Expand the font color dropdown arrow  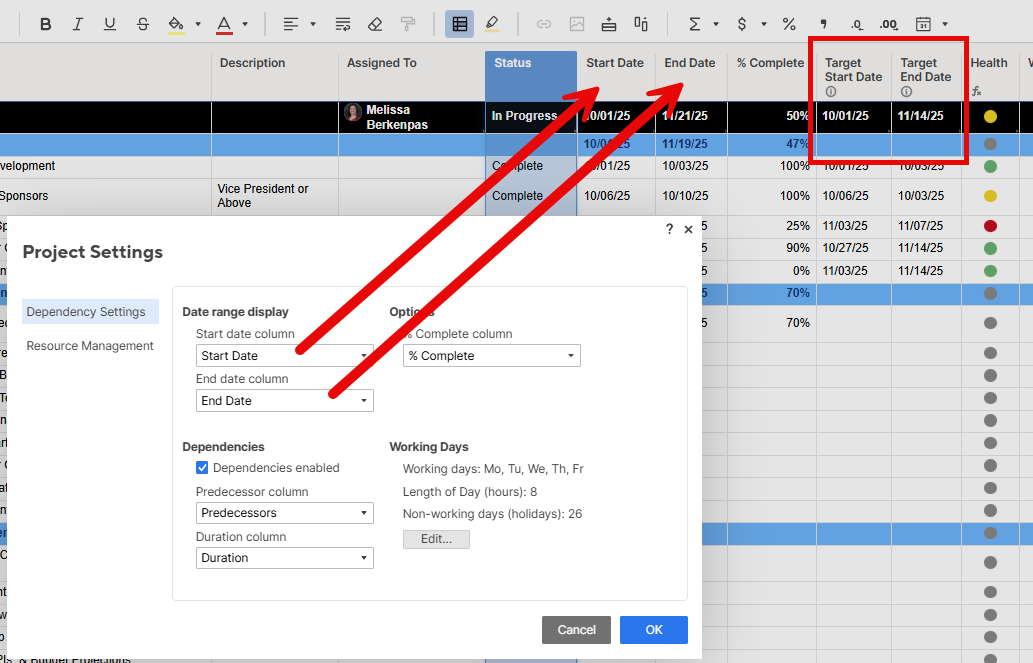click(245, 24)
